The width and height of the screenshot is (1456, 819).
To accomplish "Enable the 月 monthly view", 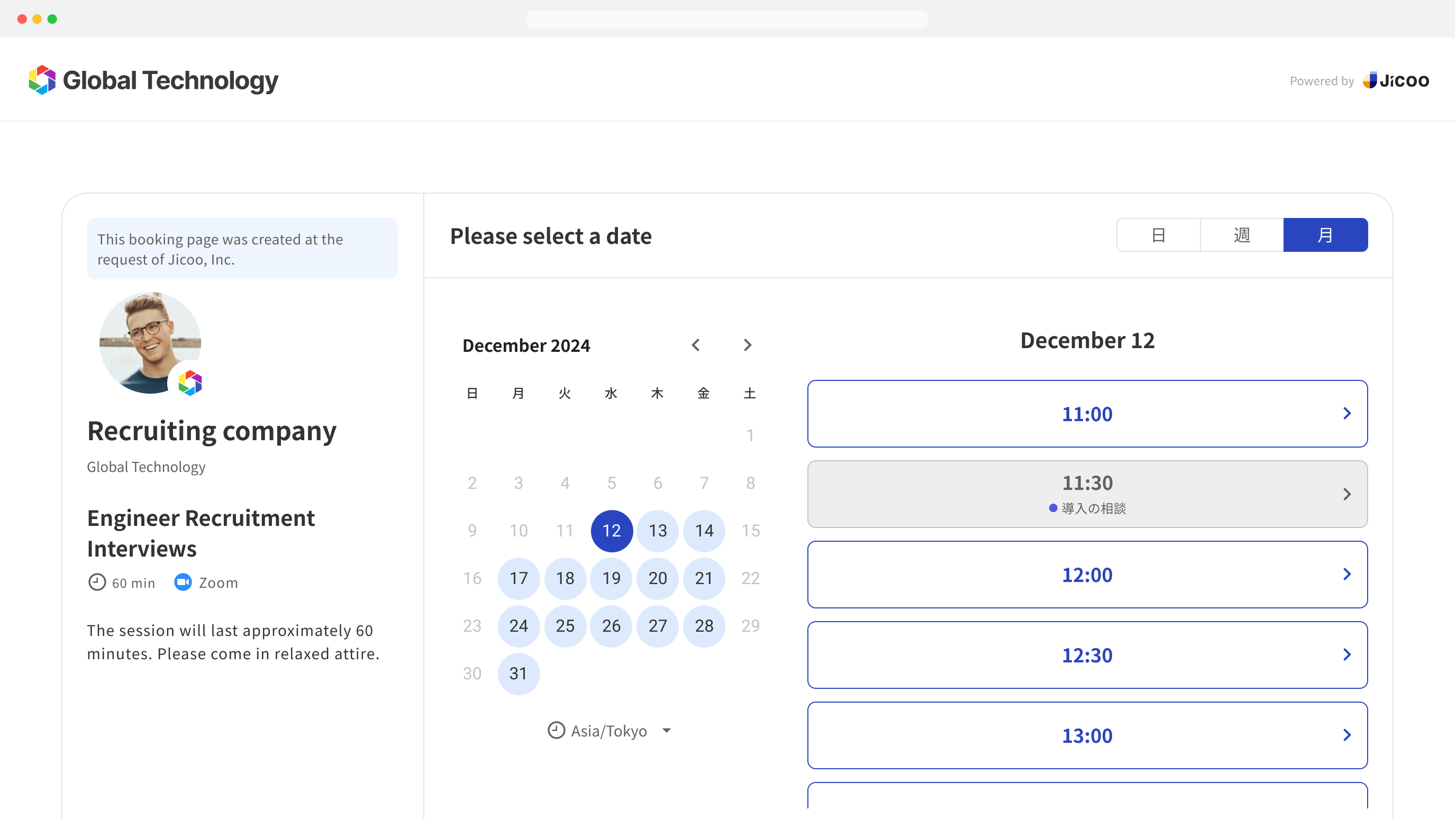I will pyautogui.click(x=1325, y=234).
